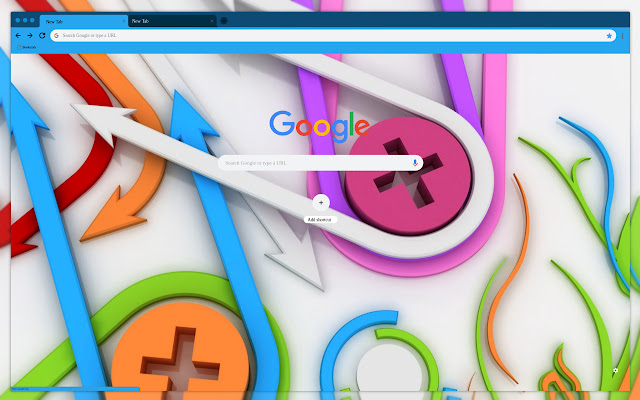Close the first New Tab tab

124,21
